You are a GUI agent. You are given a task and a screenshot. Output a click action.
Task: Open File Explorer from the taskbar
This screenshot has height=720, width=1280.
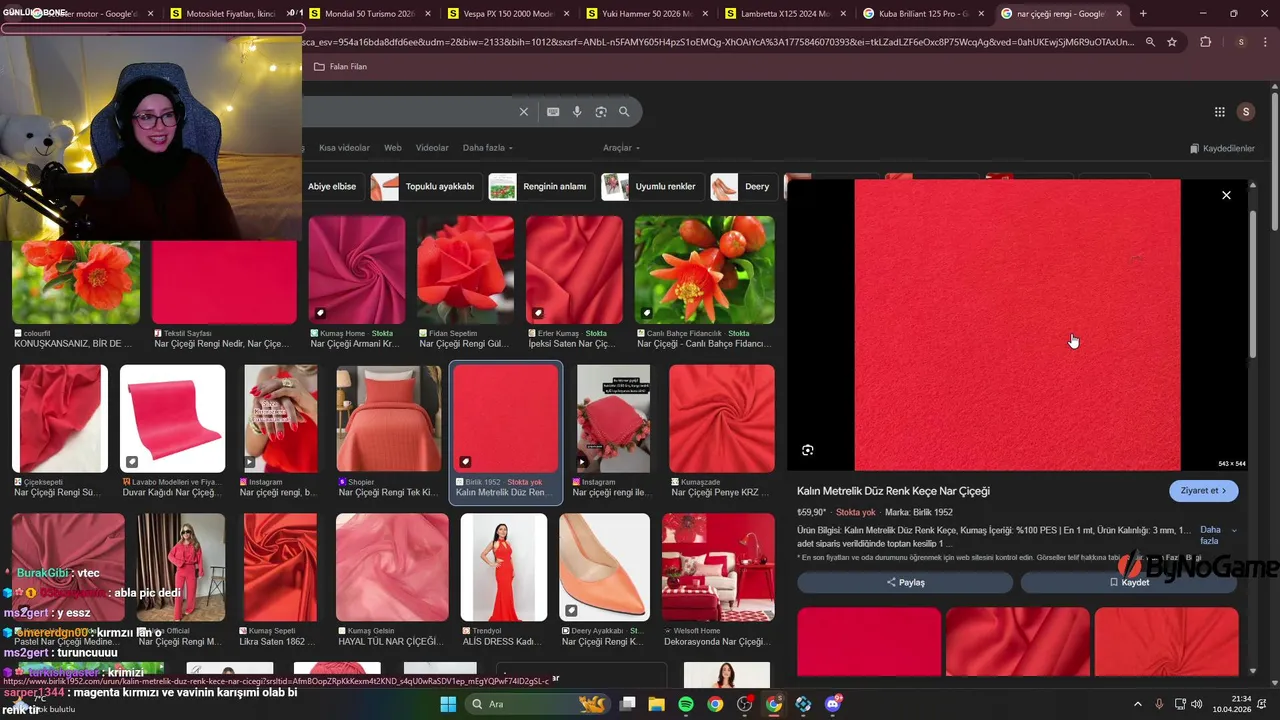pos(656,704)
